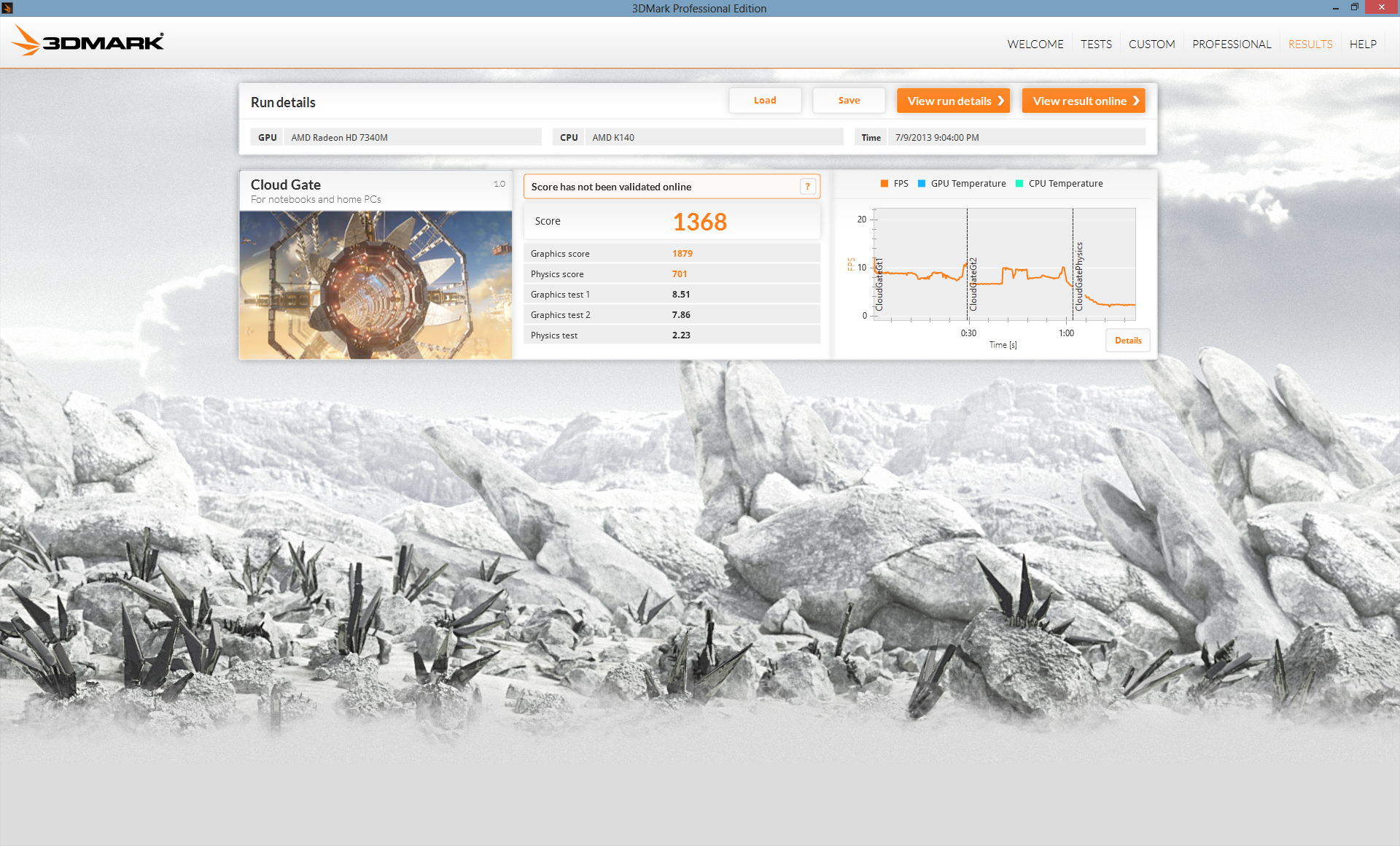Toggle the GPU Temperature legend swatch
The height and width of the screenshot is (846, 1400).
point(922,184)
